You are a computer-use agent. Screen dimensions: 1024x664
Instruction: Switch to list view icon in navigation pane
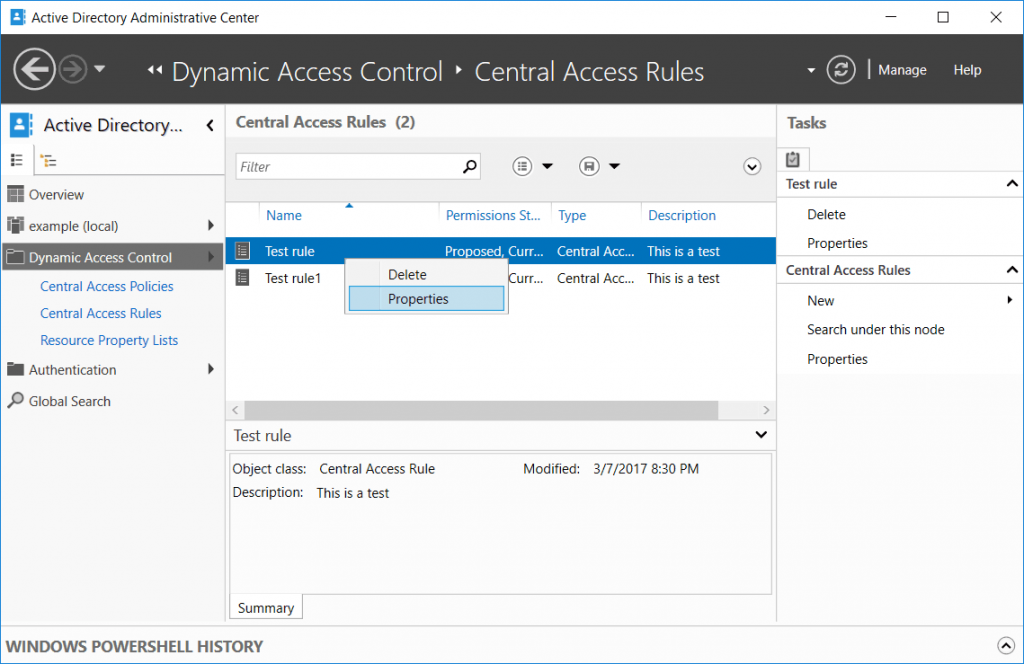pos(17,160)
